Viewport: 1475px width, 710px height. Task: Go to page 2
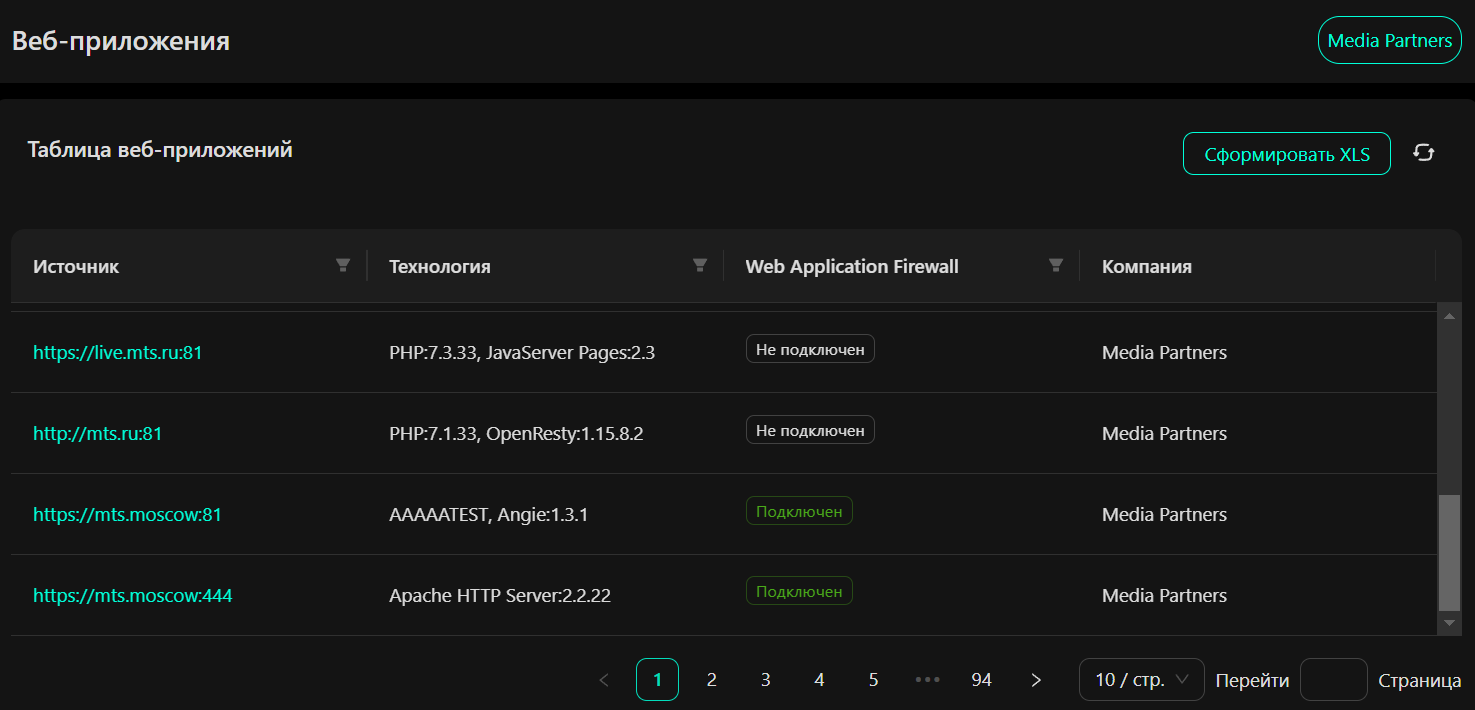[x=711, y=680]
